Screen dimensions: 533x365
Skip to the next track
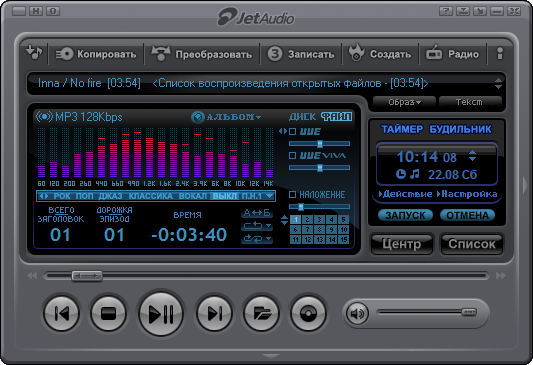(214, 313)
